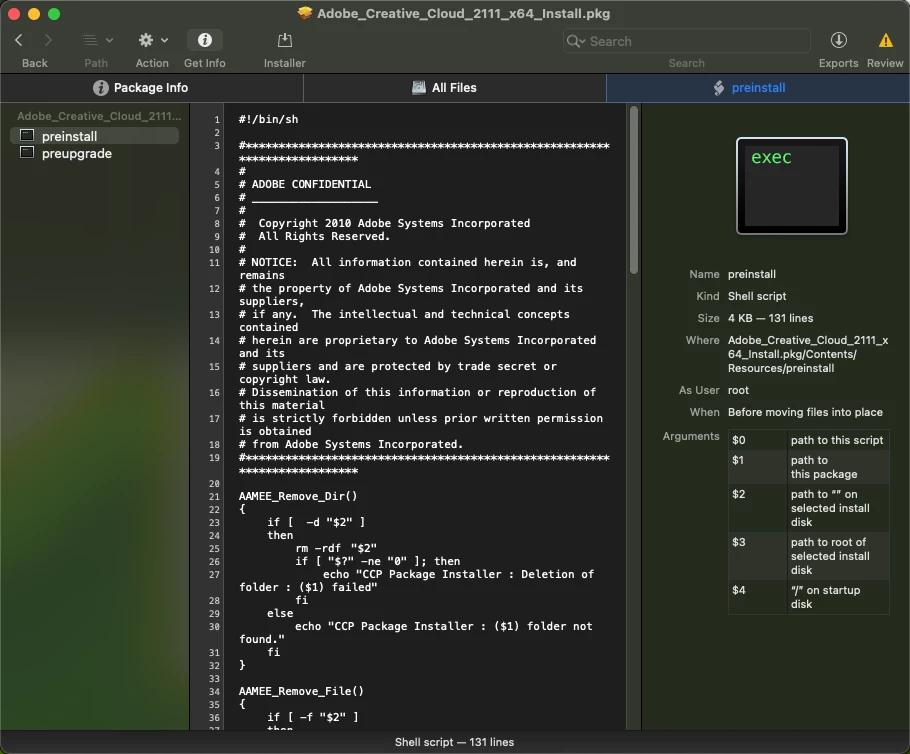Click the $0 argument row
The width and height of the screenshot is (910, 754).
click(808, 440)
